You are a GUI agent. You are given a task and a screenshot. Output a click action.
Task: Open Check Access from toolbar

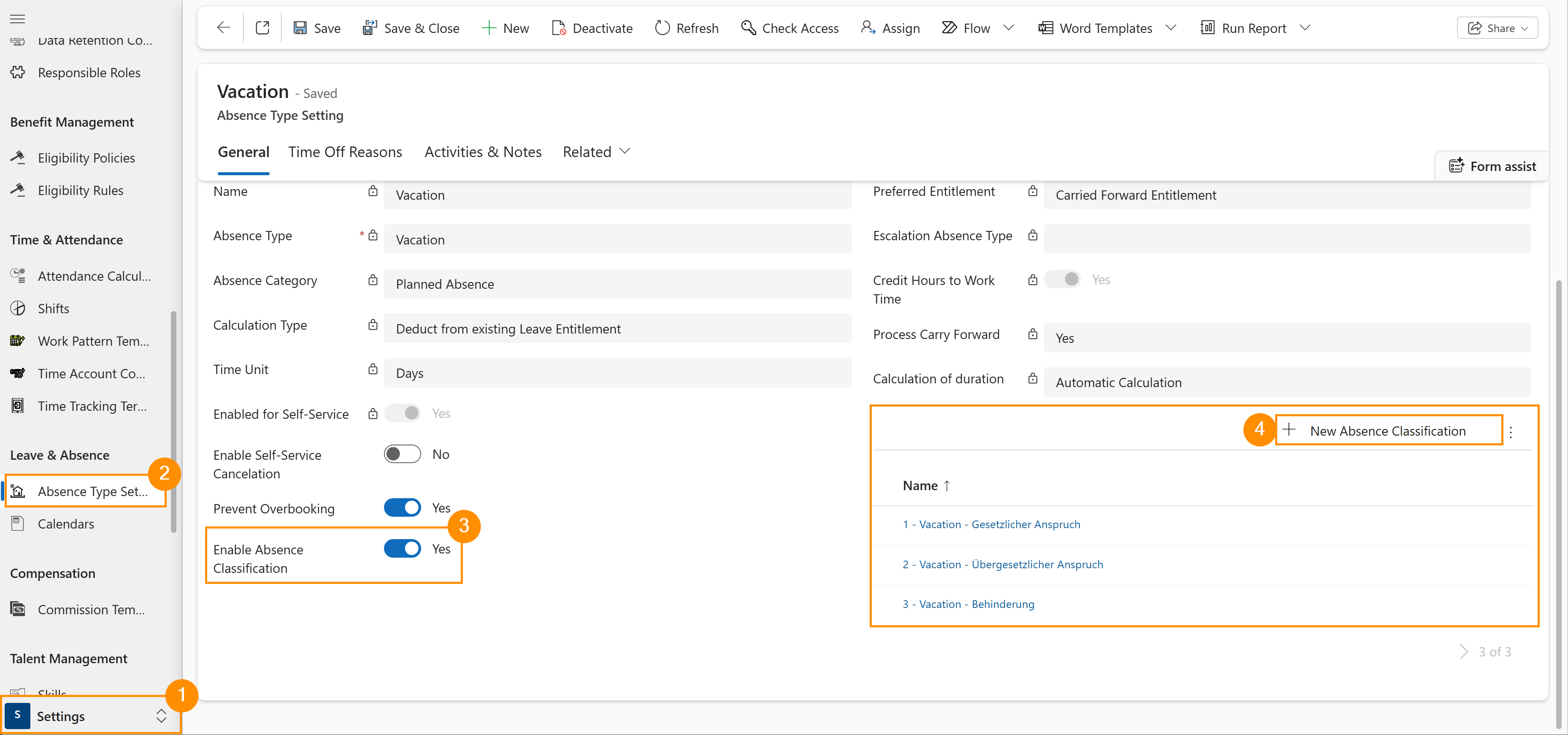coord(789,27)
